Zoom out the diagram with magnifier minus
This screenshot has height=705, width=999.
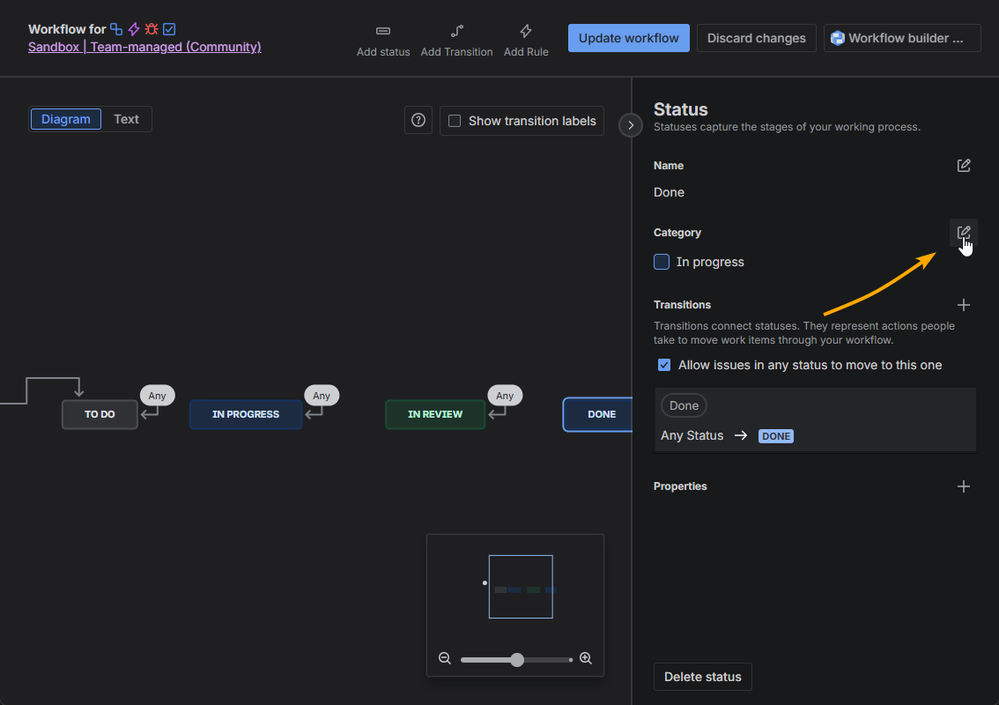[445, 659]
